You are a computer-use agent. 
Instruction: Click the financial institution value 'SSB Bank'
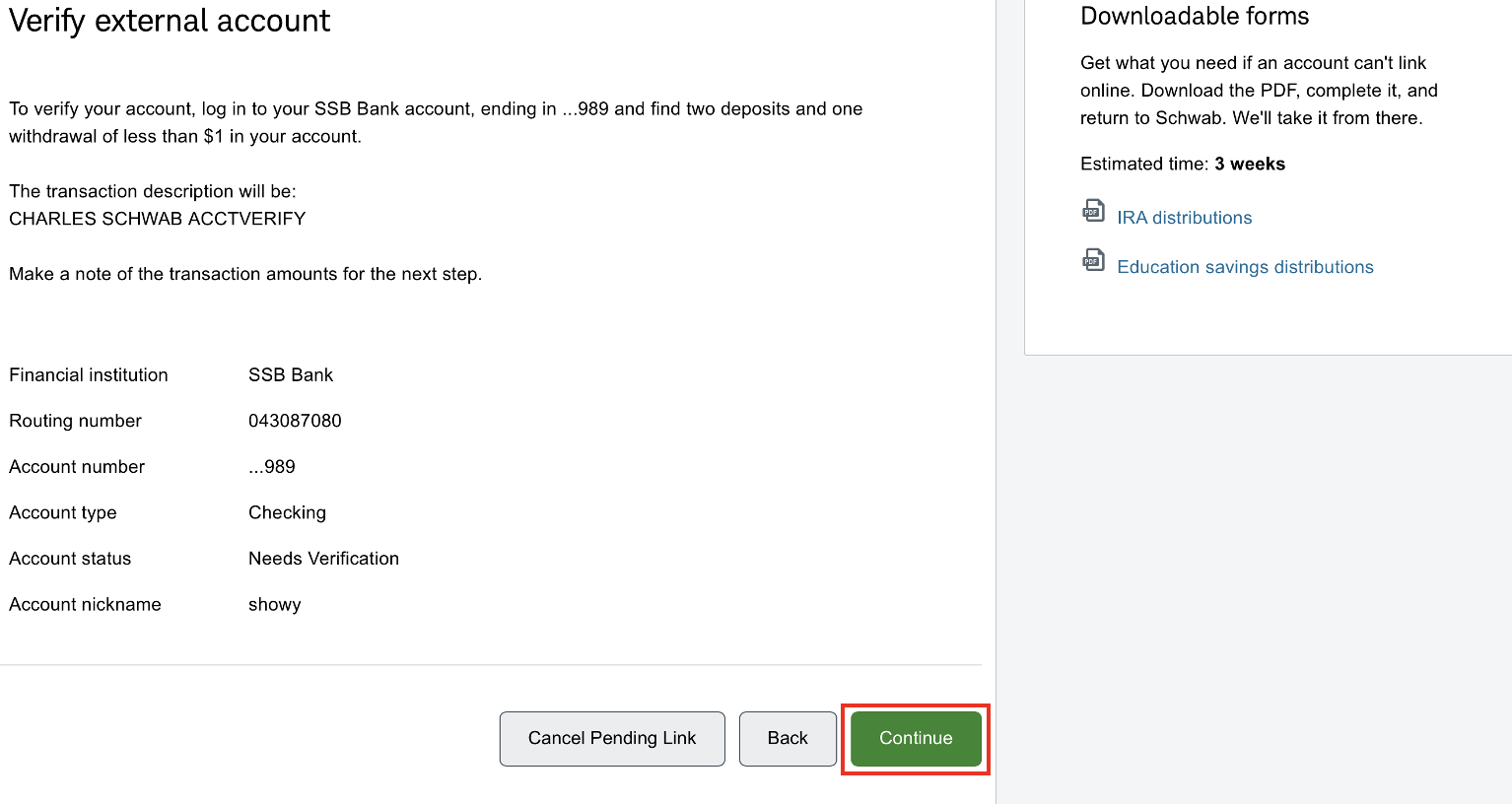291,375
